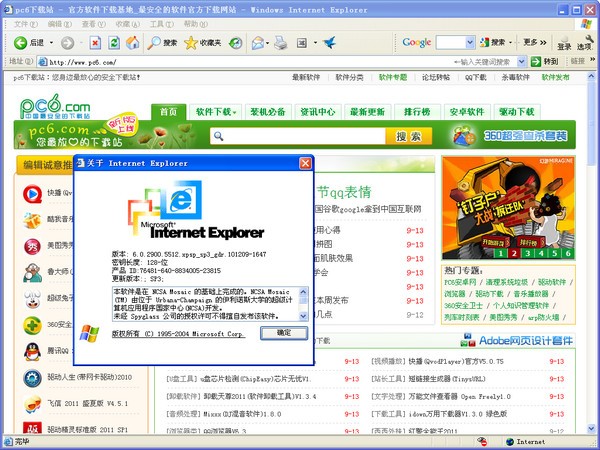Click the Stop page loading icon
Viewport: 600px width, 450px height.
95,43
